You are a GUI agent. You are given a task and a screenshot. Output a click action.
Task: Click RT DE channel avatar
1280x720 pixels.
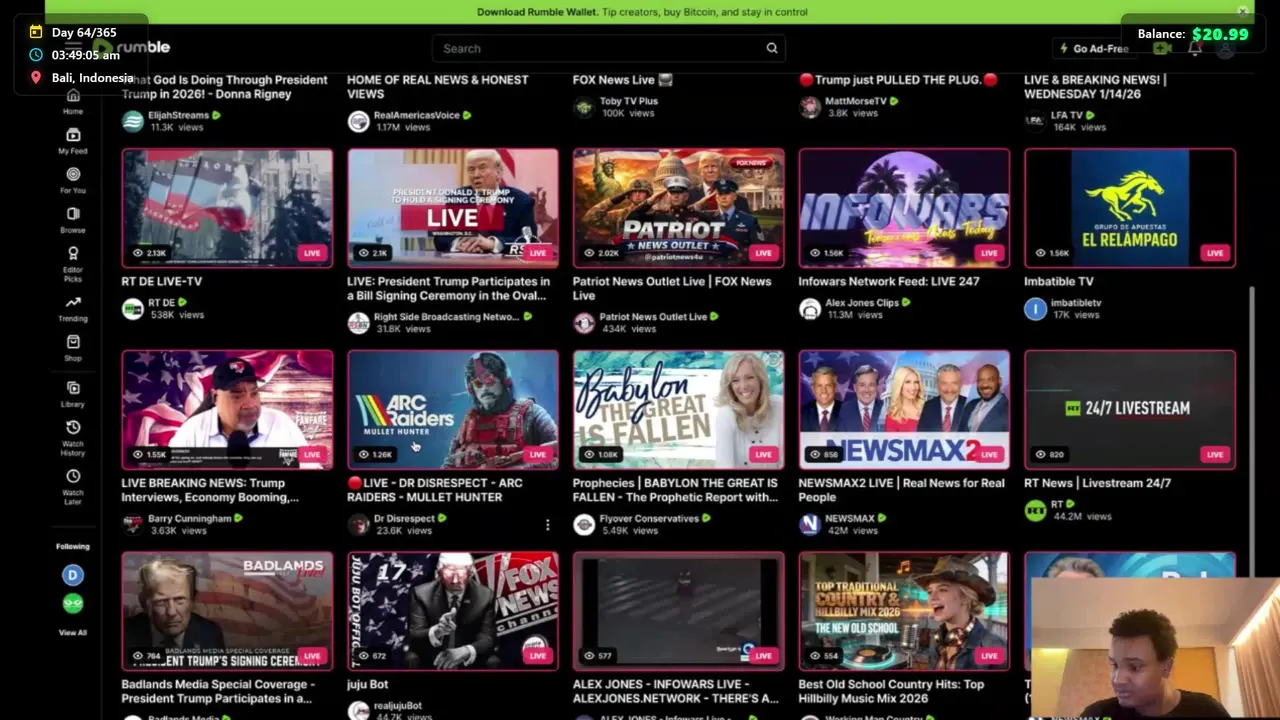click(132, 309)
